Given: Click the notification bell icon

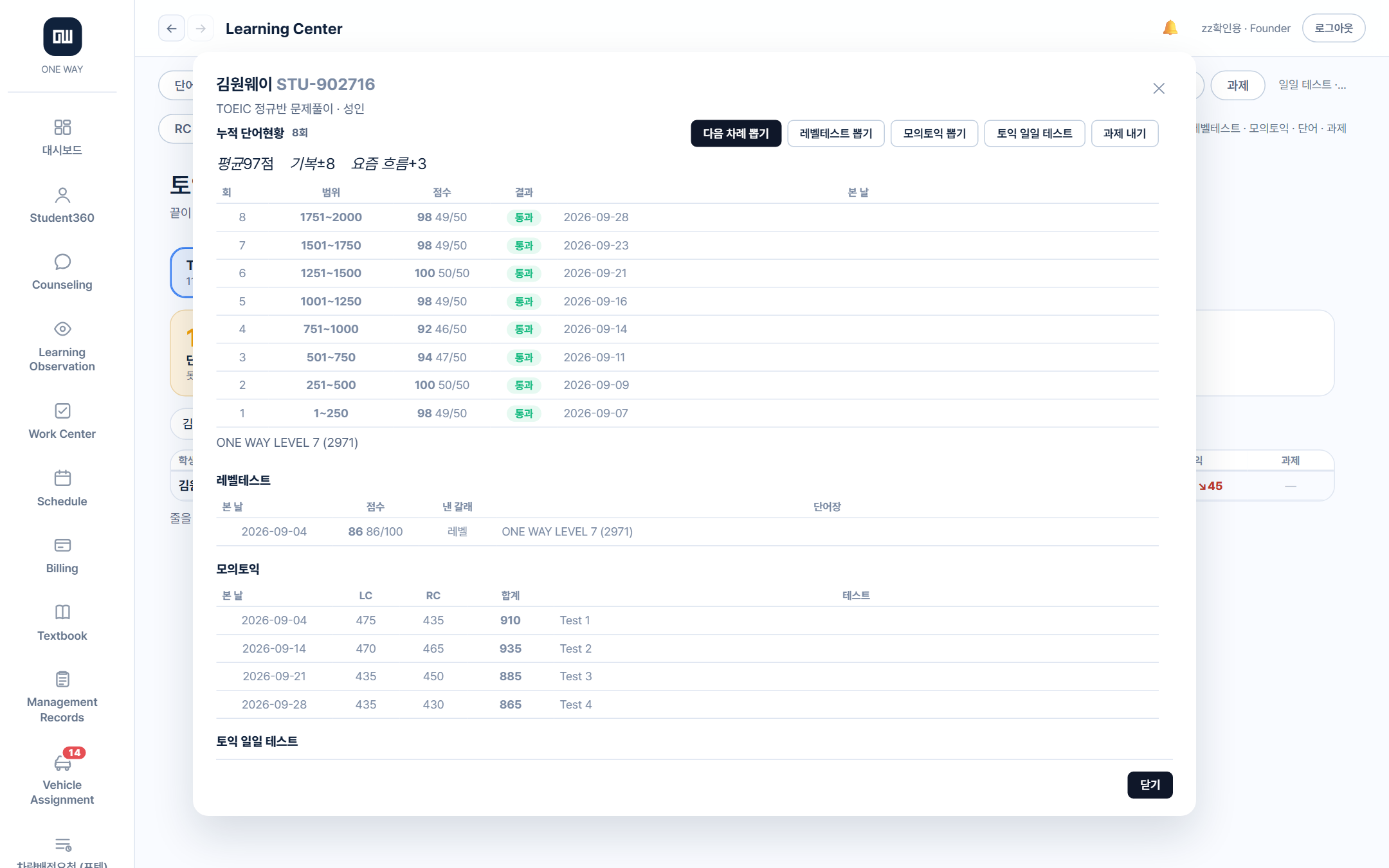Looking at the screenshot, I should [1170, 28].
